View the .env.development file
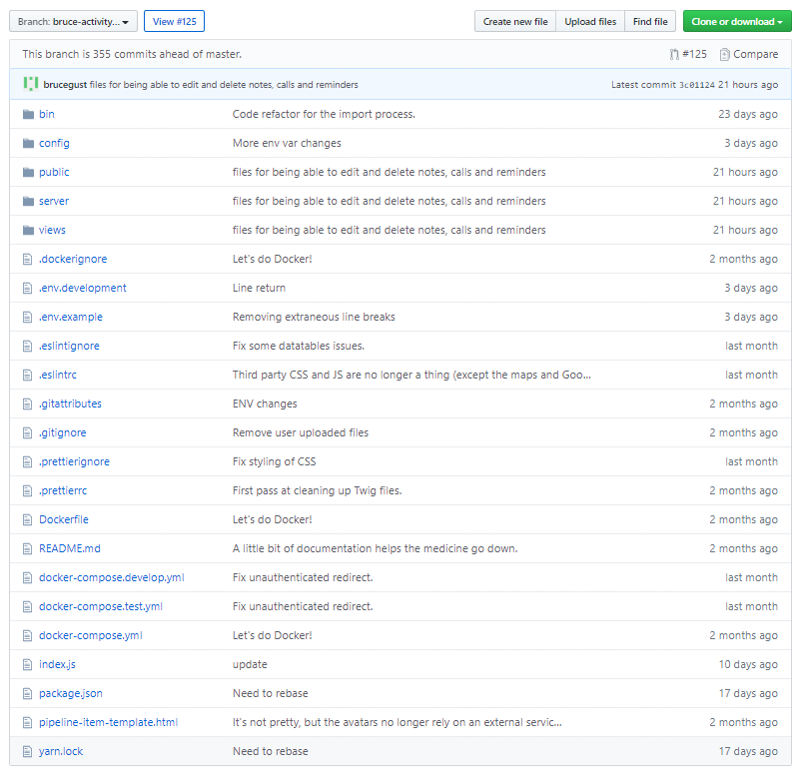 [x=83, y=288]
